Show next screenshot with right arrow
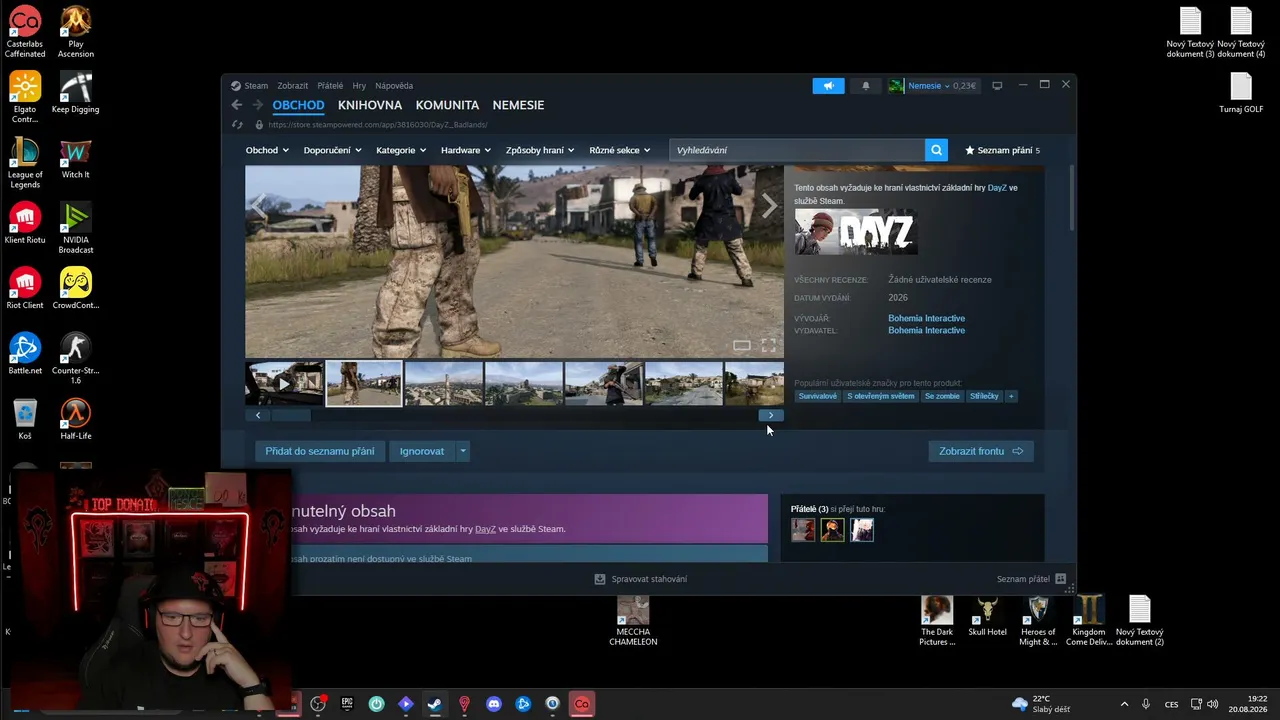This screenshot has height=720, width=1280. (x=768, y=207)
